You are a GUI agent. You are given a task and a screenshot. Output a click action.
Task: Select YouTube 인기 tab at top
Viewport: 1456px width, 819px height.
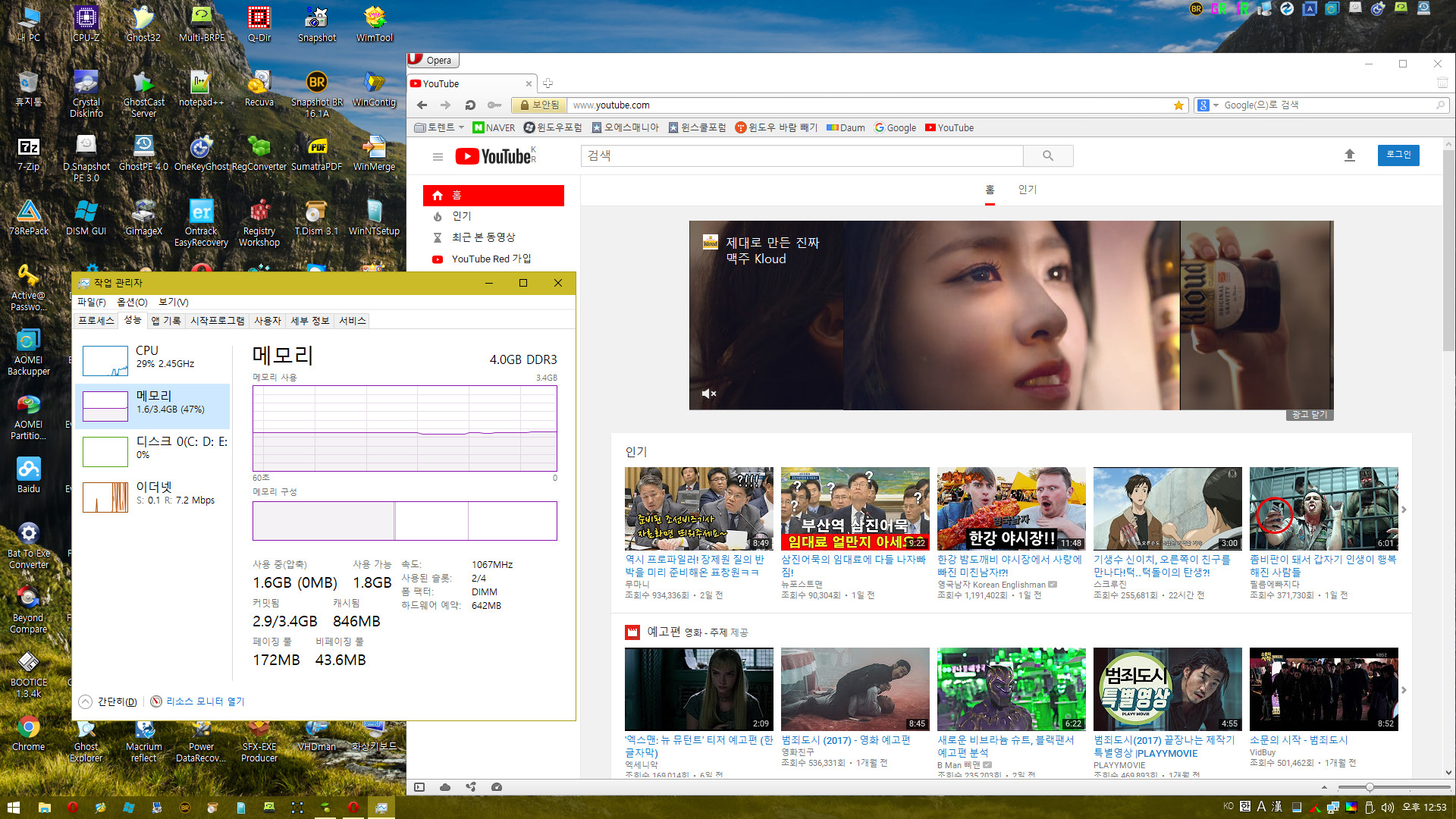pyautogui.click(x=1027, y=190)
